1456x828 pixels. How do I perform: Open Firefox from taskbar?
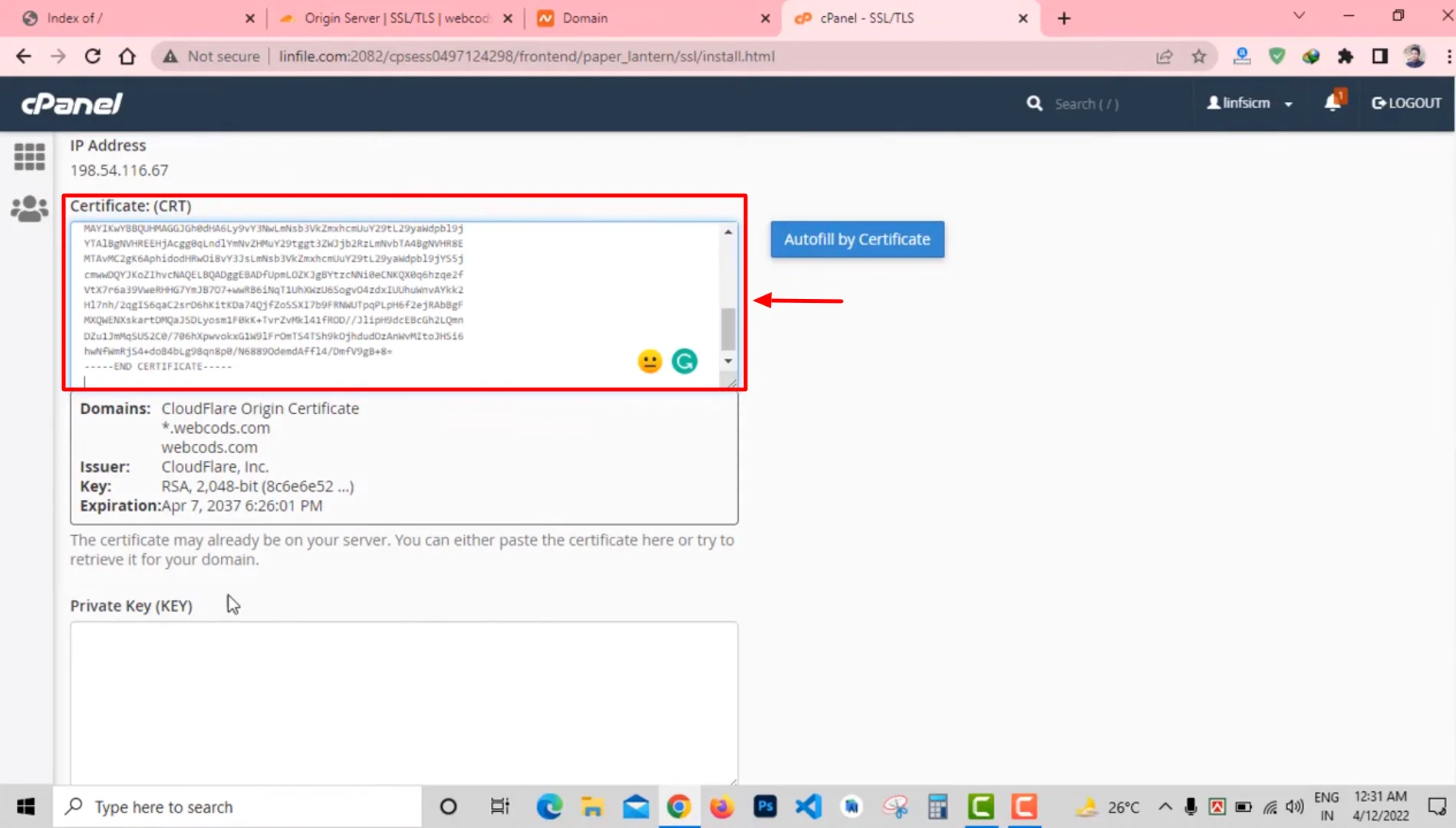(x=721, y=807)
